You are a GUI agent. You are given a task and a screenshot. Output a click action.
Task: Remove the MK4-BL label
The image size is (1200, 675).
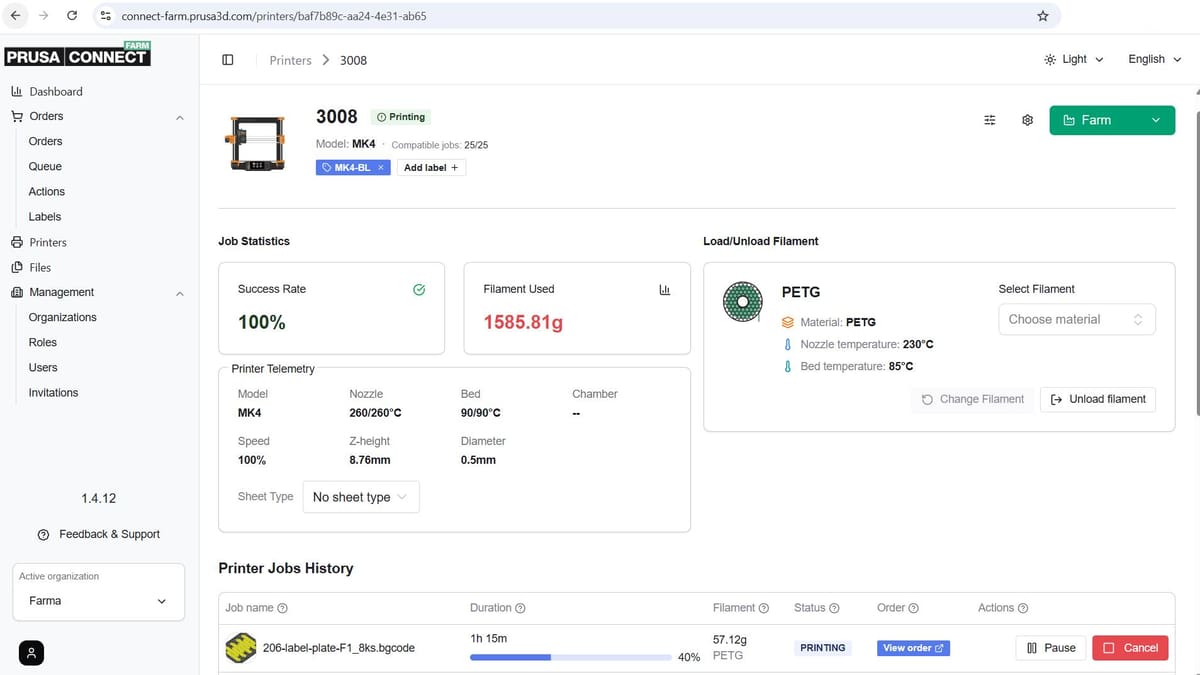(380, 167)
